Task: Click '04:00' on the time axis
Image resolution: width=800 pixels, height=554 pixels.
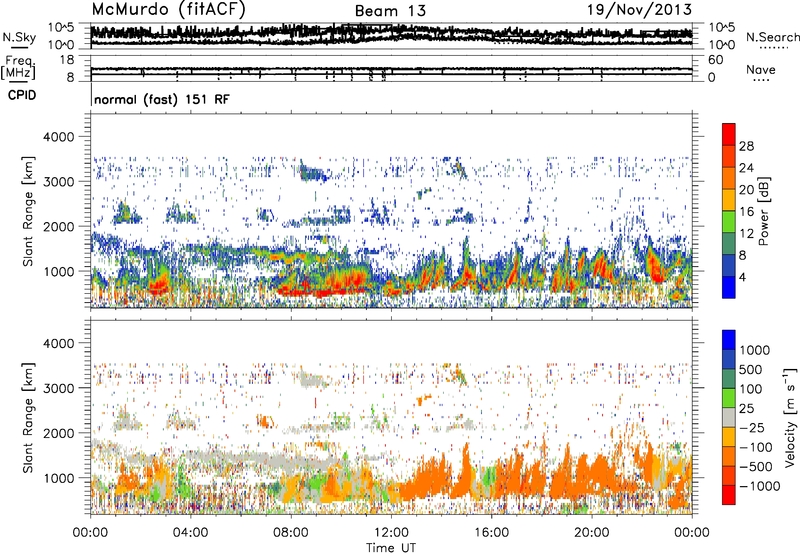Action: (190, 533)
